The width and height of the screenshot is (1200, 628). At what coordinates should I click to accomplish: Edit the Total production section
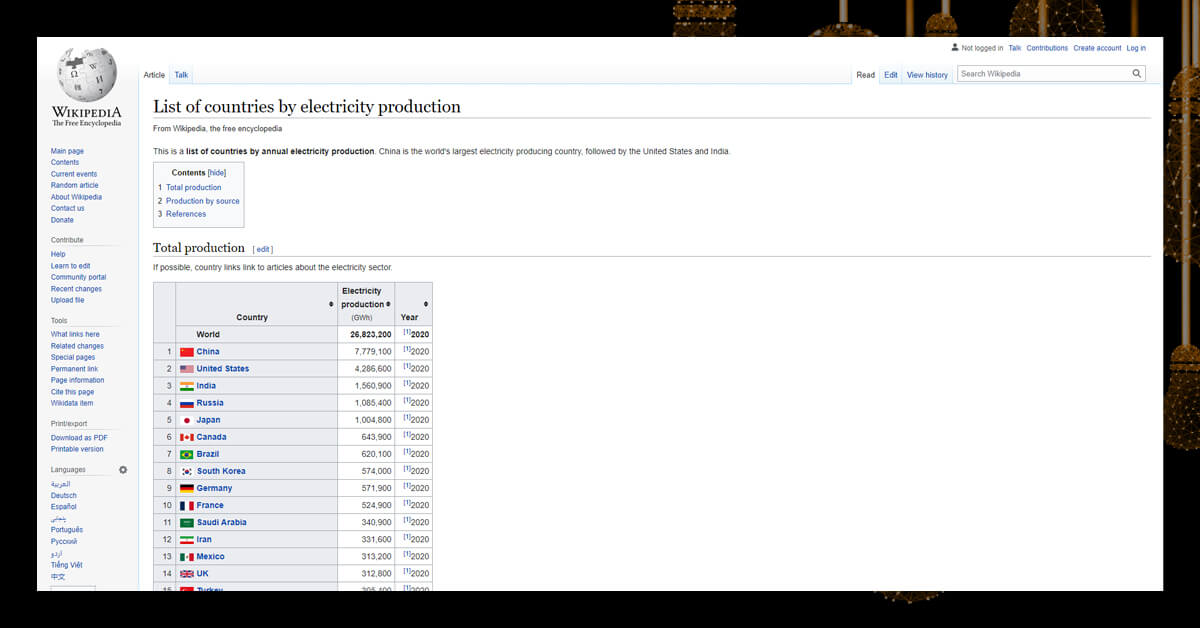pos(264,249)
